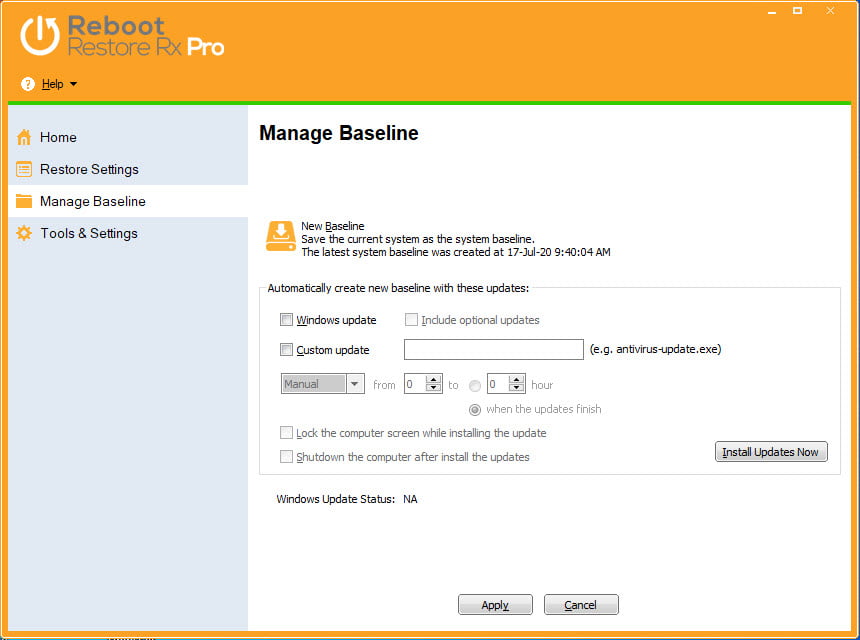This screenshot has height=640, width=860.
Task: Click the 'to' hour value field
Action: coord(497,384)
